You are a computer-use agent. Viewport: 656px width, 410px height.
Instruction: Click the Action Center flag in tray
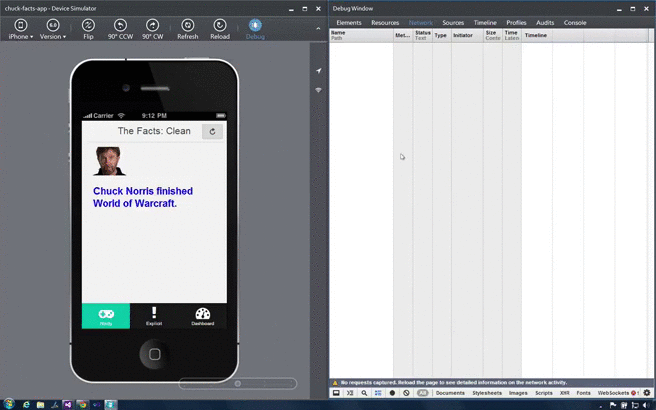[x=613, y=405]
